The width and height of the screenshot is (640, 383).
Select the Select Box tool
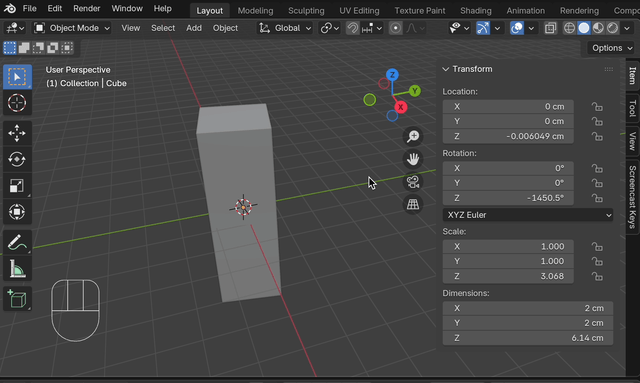[x=17, y=77]
